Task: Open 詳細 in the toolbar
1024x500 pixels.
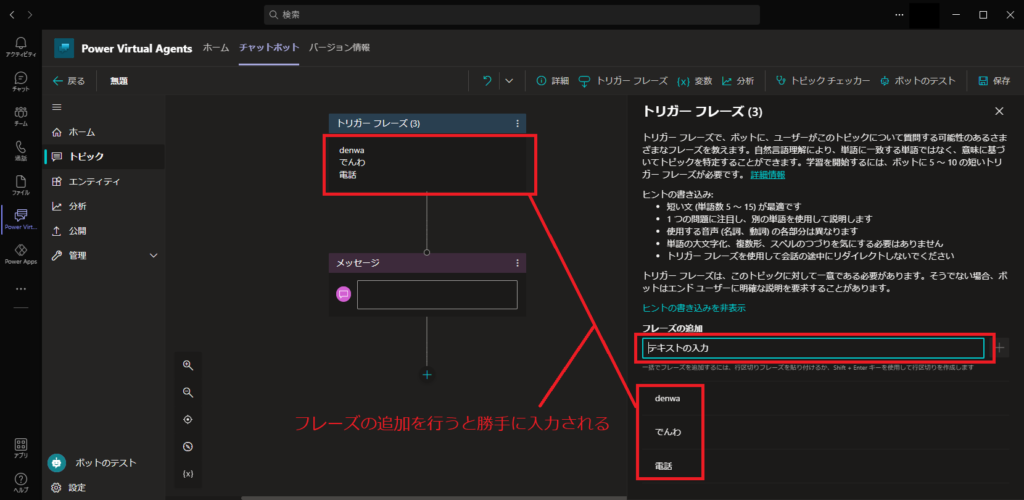Action: (x=552, y=81)
